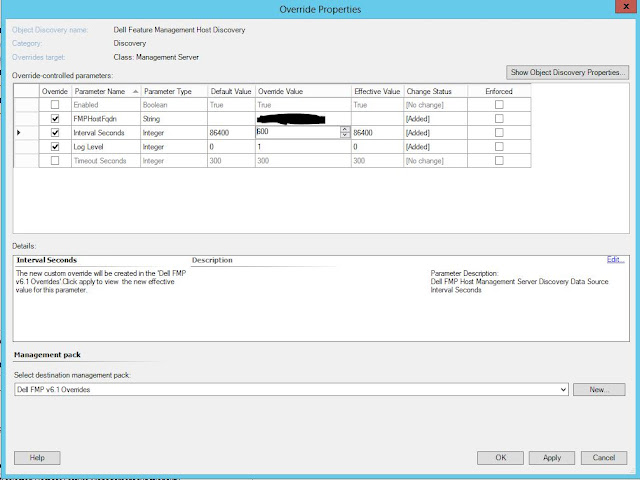This screenshot has height=480, width=640.
Task: Tick Enforced checkbox in Timeout Seconds row
Action: coord(499,160)
